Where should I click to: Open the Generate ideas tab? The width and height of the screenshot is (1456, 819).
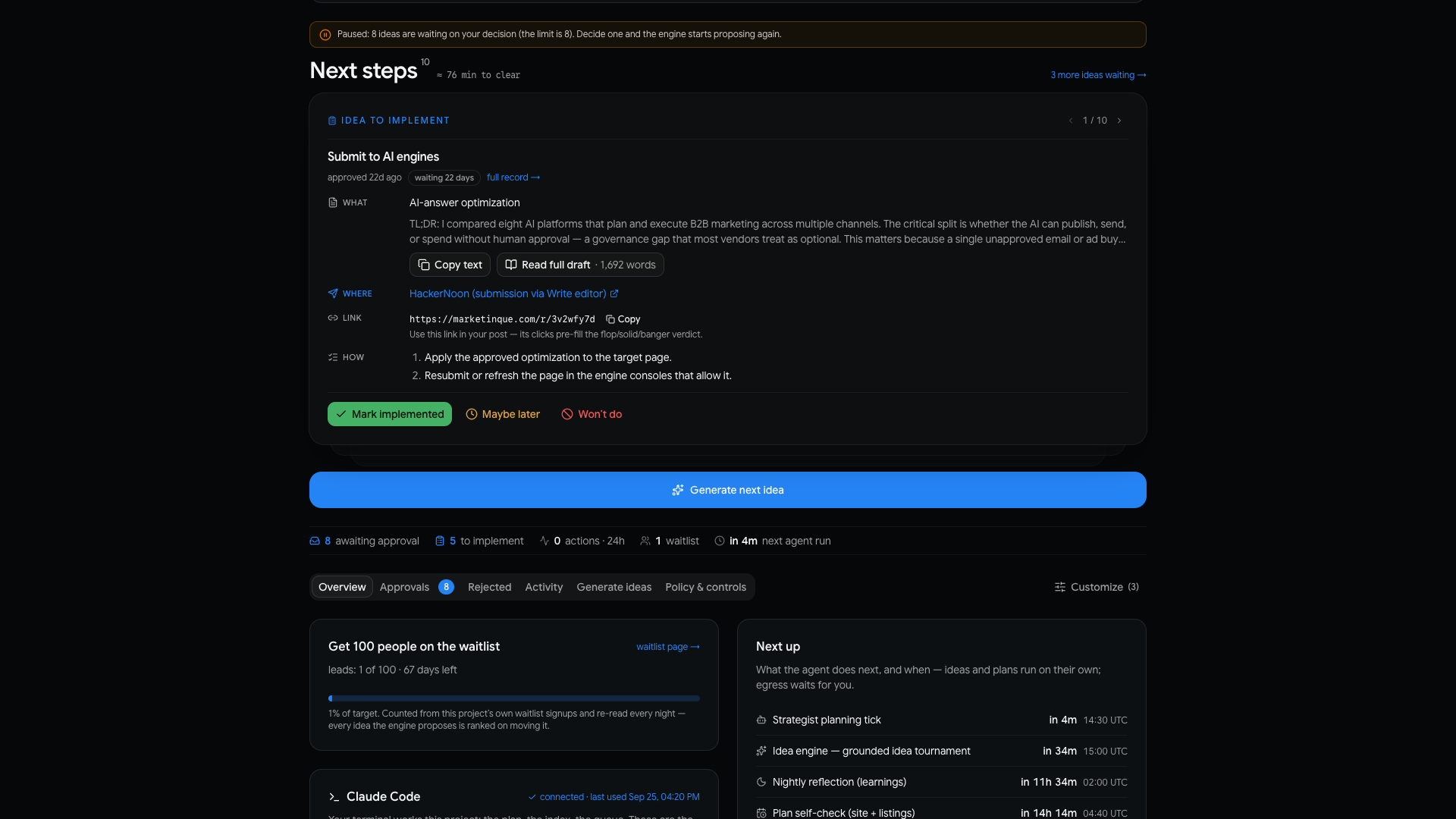pos(613,587)
